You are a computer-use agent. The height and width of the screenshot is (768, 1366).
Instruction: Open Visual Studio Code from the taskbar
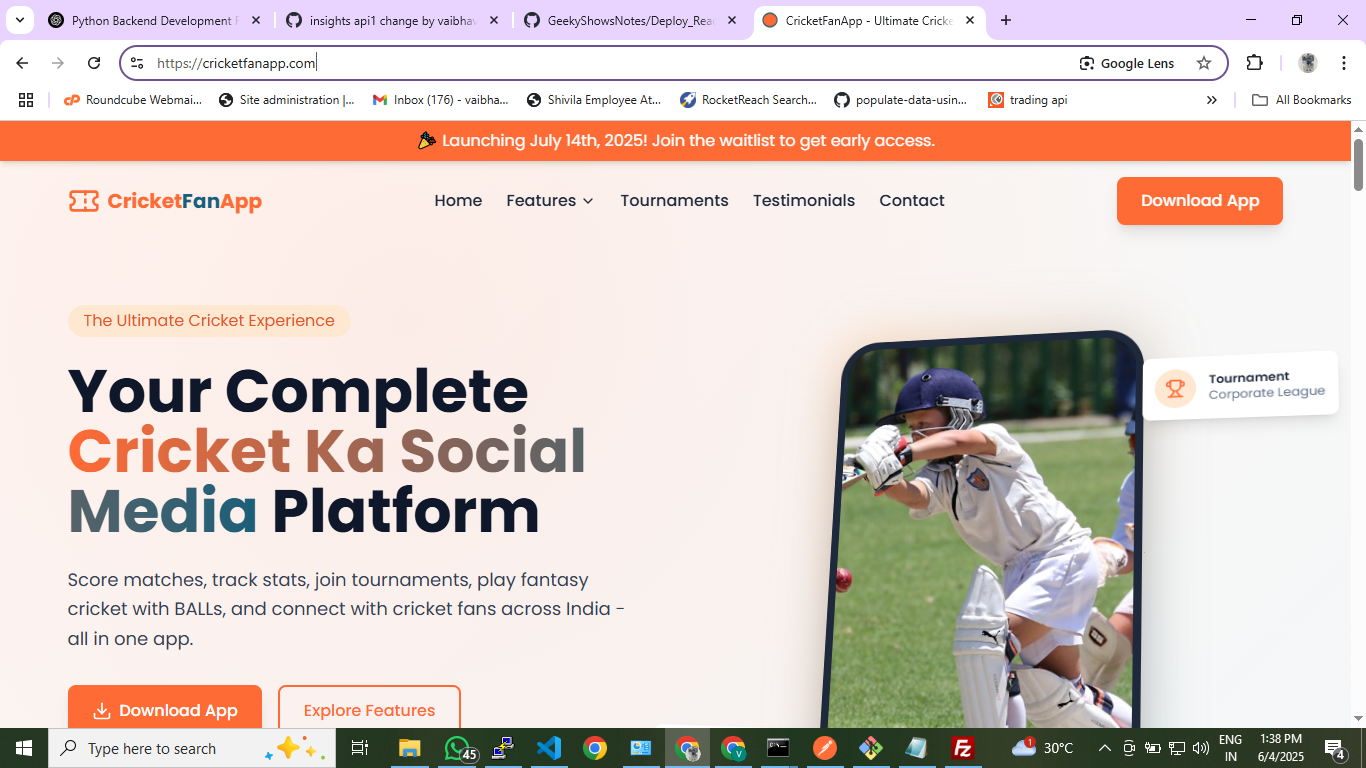(548, 748)
